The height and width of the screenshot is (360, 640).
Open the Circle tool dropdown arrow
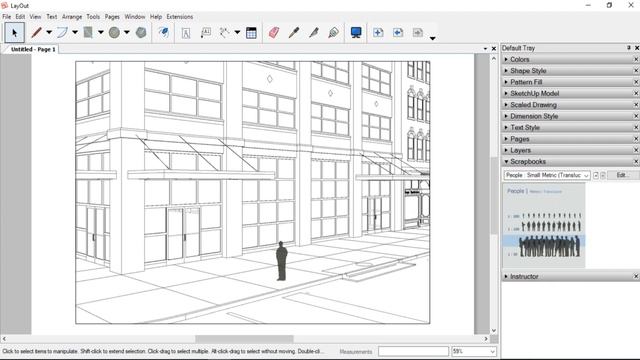(127, 32)
